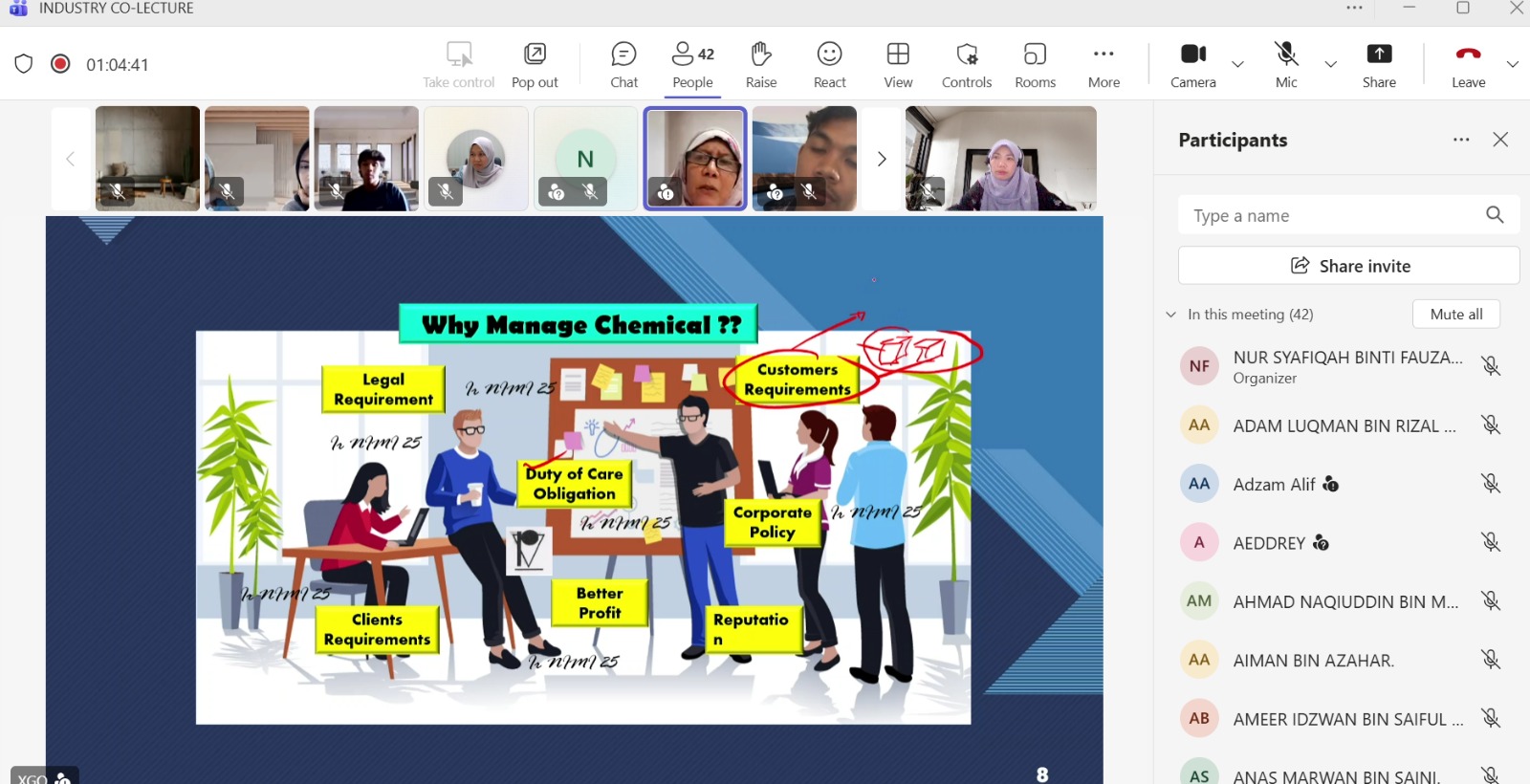The width and height of the screenshot is (1530, 784).
Task: Collapse the In this meeting list
Action: [x=1171, y=315]
